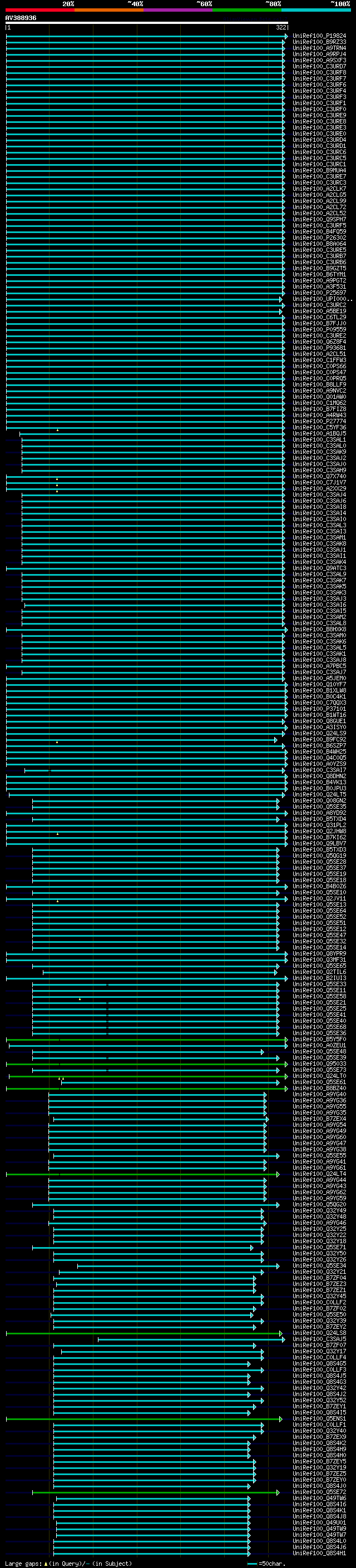Select hit label UniRef100_Q7X740

(319, 476)
